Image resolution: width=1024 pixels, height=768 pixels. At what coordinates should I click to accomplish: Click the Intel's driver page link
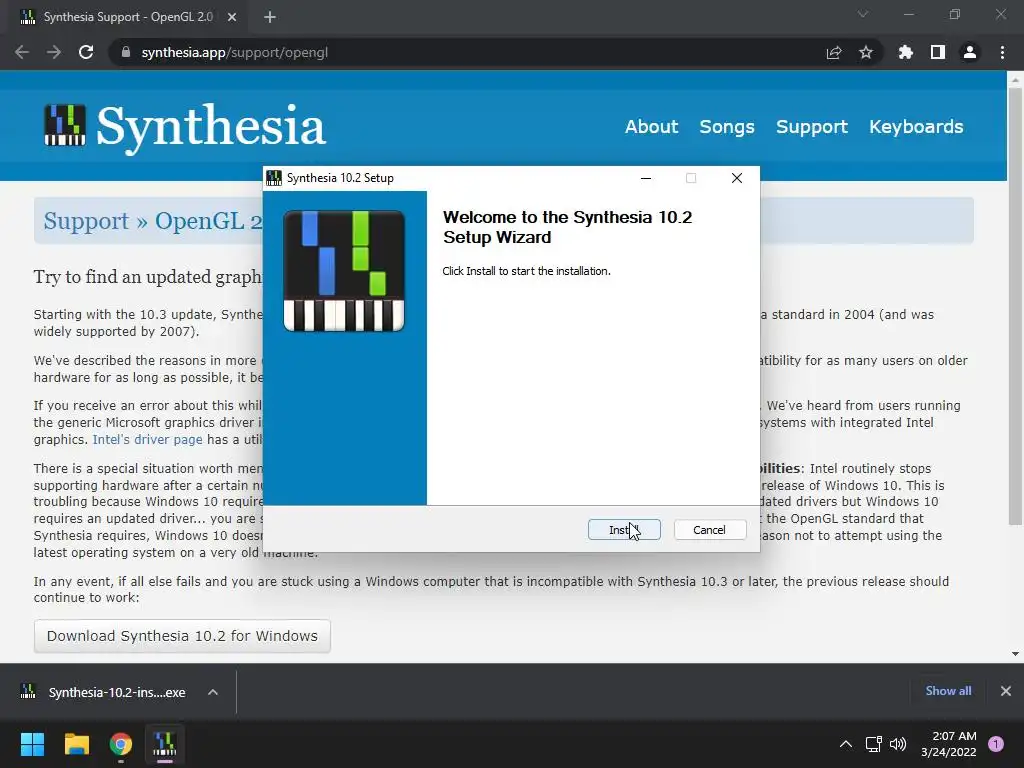[148, 440]
